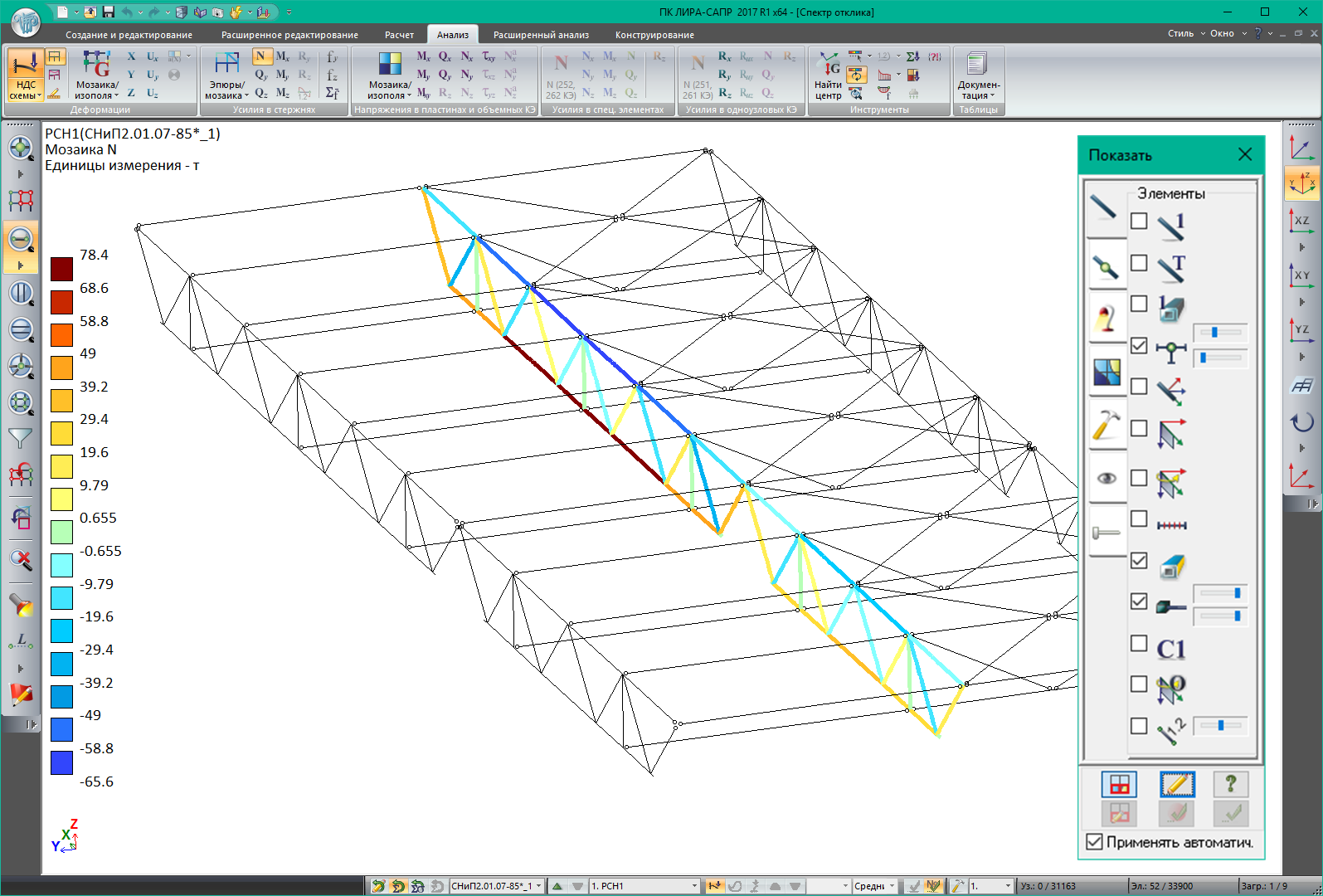Toggle Применять автоматич. checkbox
1323x896 pixels.
pyautogui.click(x=1095, y=842)
